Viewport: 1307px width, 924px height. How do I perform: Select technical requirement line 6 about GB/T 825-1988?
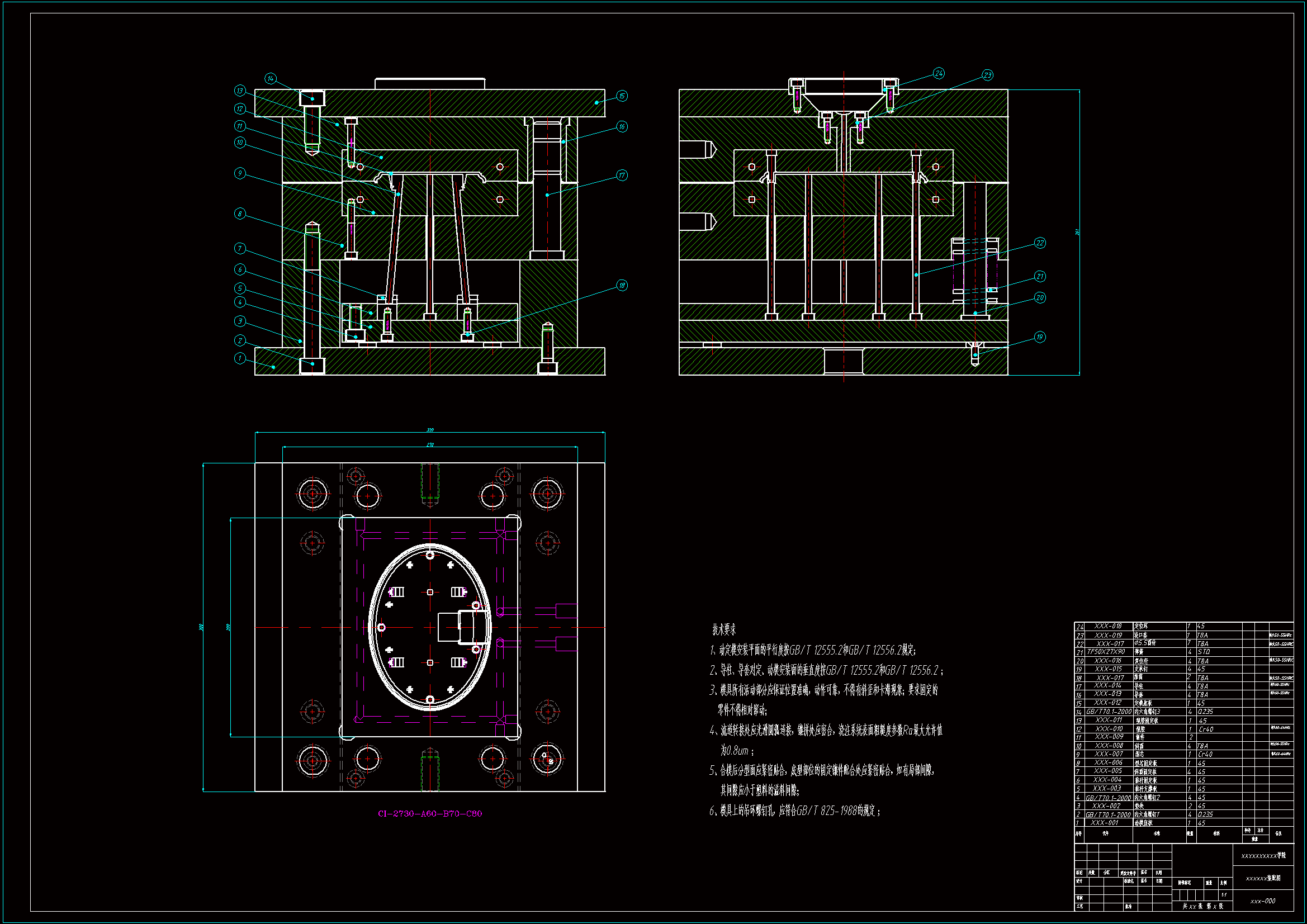tap(795, 811)
